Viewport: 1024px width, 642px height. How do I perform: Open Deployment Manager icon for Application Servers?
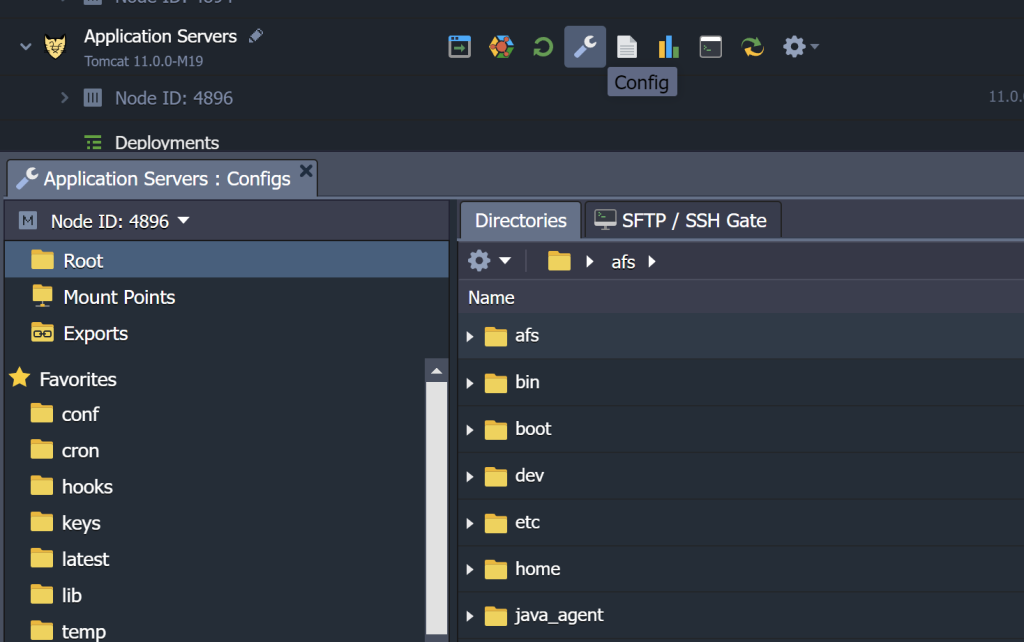460,47
